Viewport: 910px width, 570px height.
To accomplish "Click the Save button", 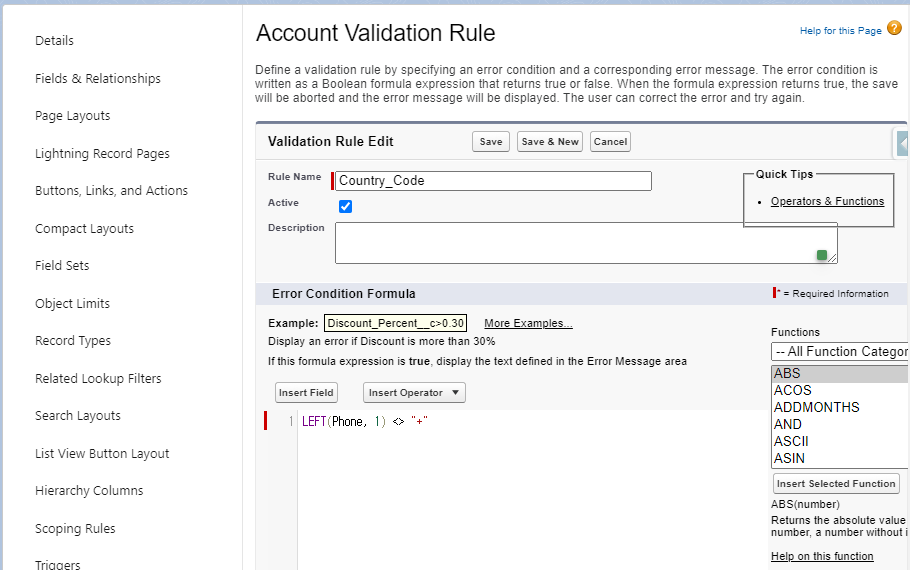I will (491, 142).
